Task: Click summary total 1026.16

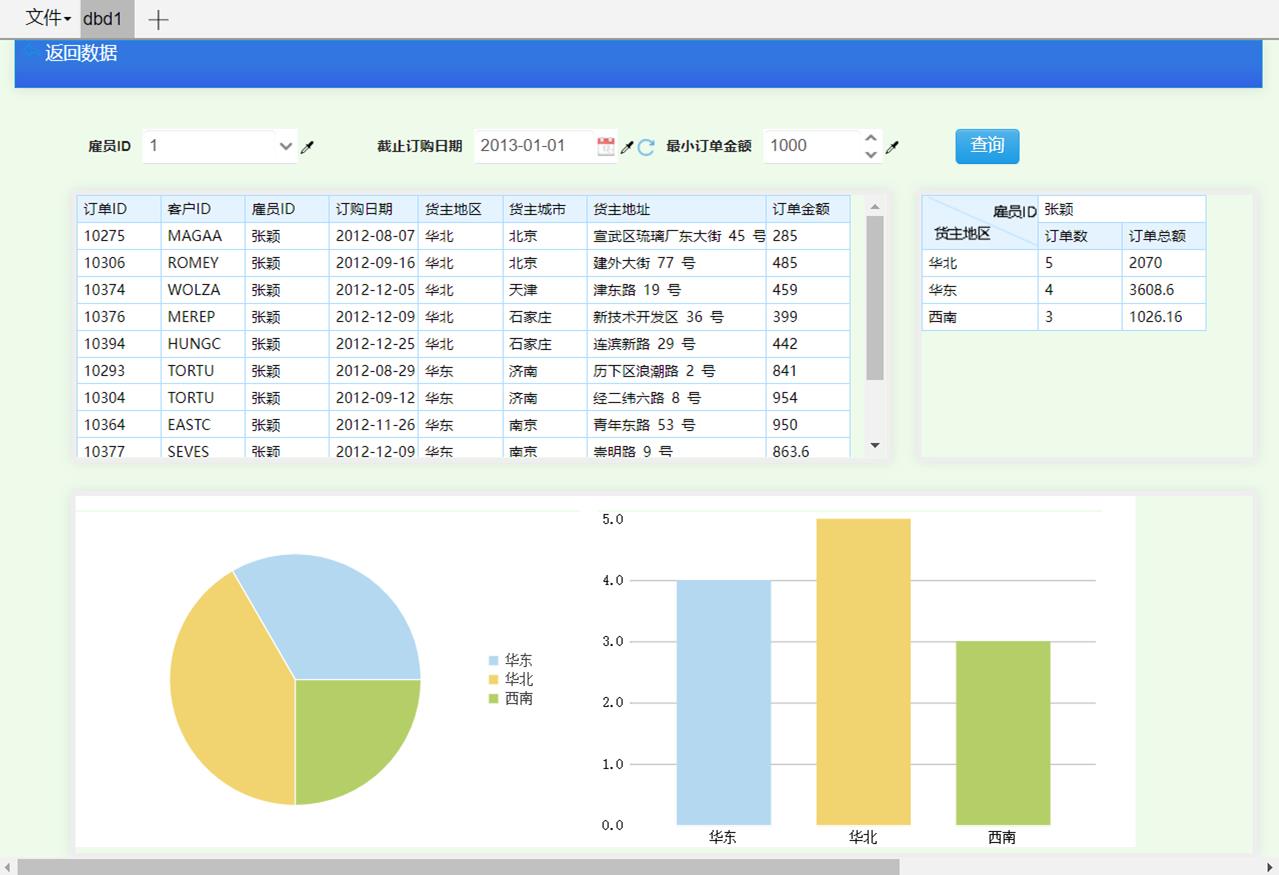Action: [1163, 317]
